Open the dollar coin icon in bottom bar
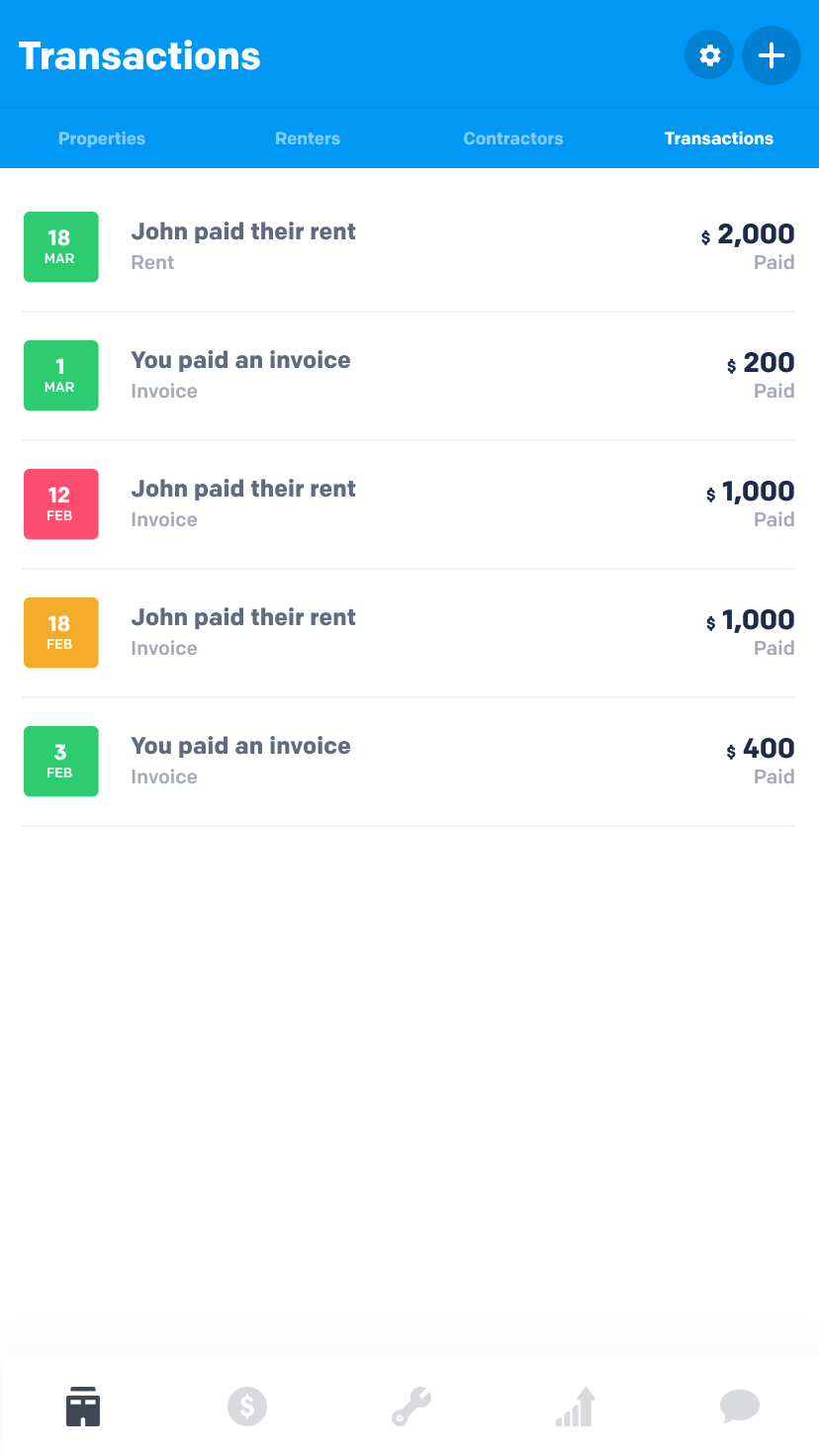819x1456 pixels. 247,1406
